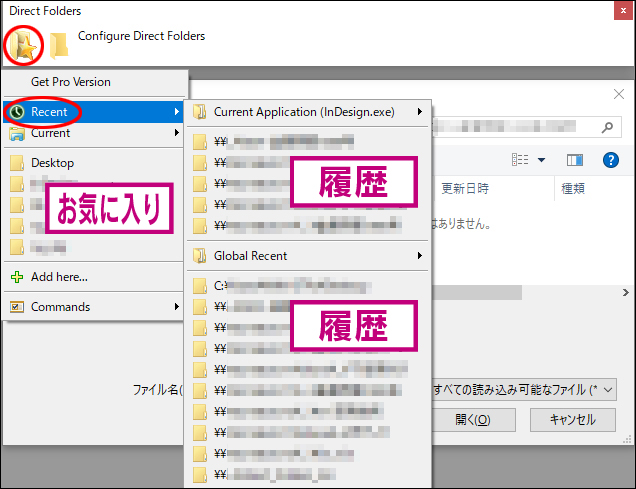This screenshot has width=636, height=489.
Task: Click the horizontal scrollbar thumb in file list
Action: click(x=477, y=292)
